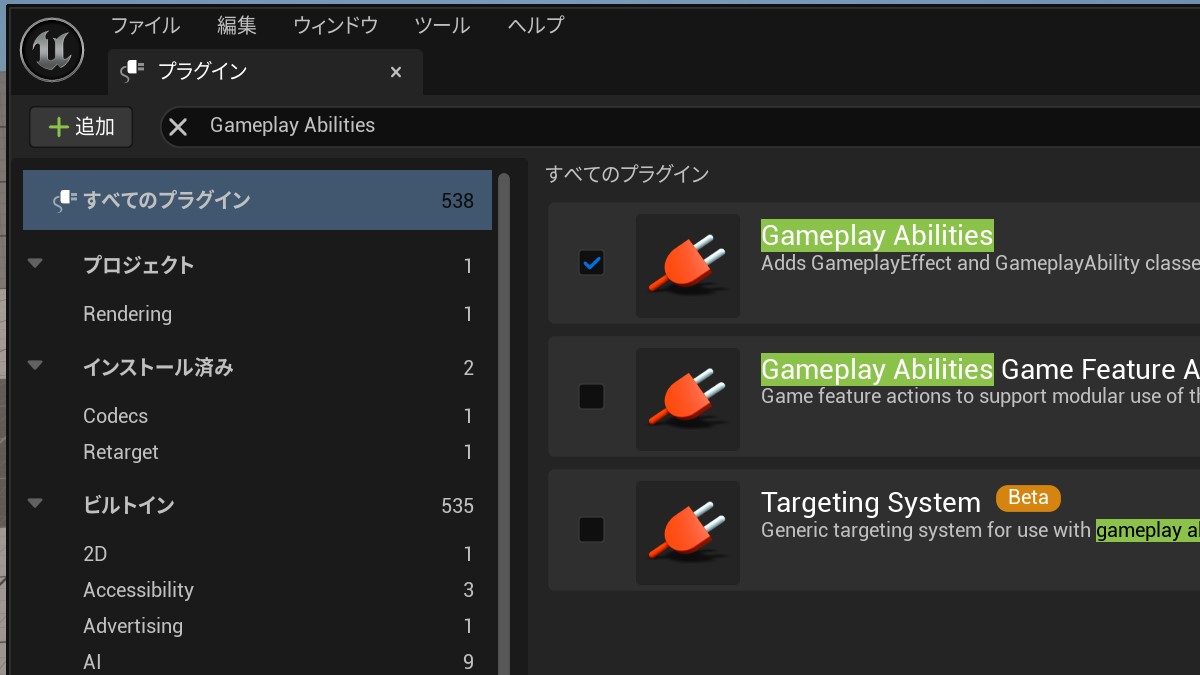The width and height of the screenshot is (1200, 675).
Task: Select the Retarget category
Action: [x=121, y=452]
